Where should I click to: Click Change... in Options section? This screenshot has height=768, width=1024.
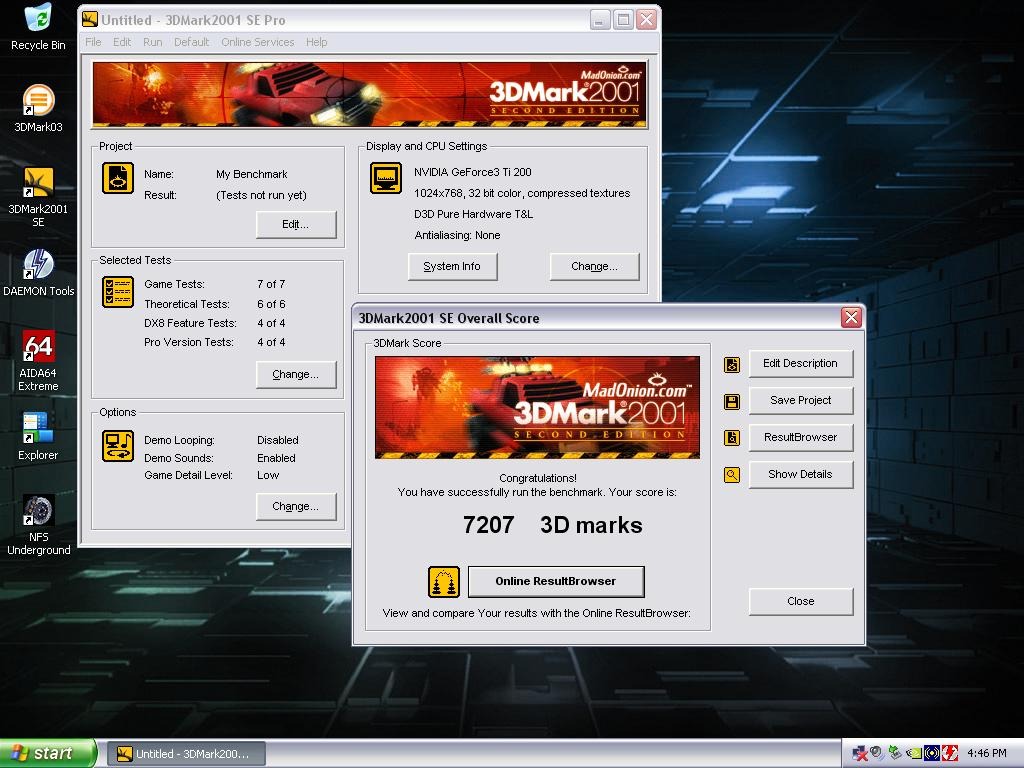coord(296,507)
